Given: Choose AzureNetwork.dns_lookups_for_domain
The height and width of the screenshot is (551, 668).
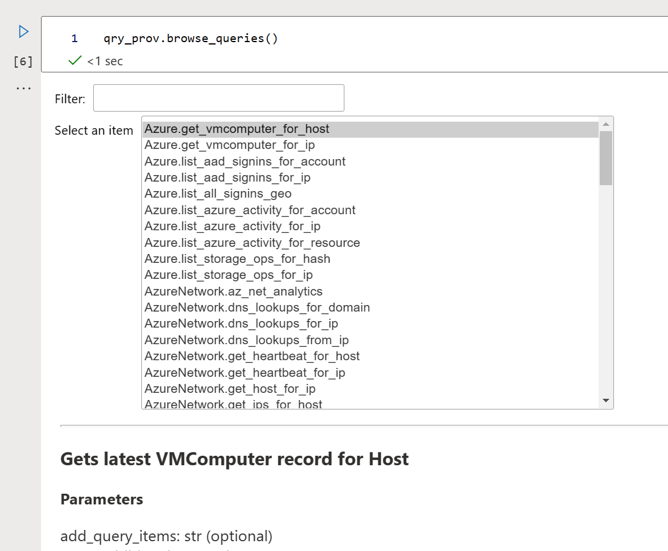Looking at the screenshot, I should click(256, 308).
